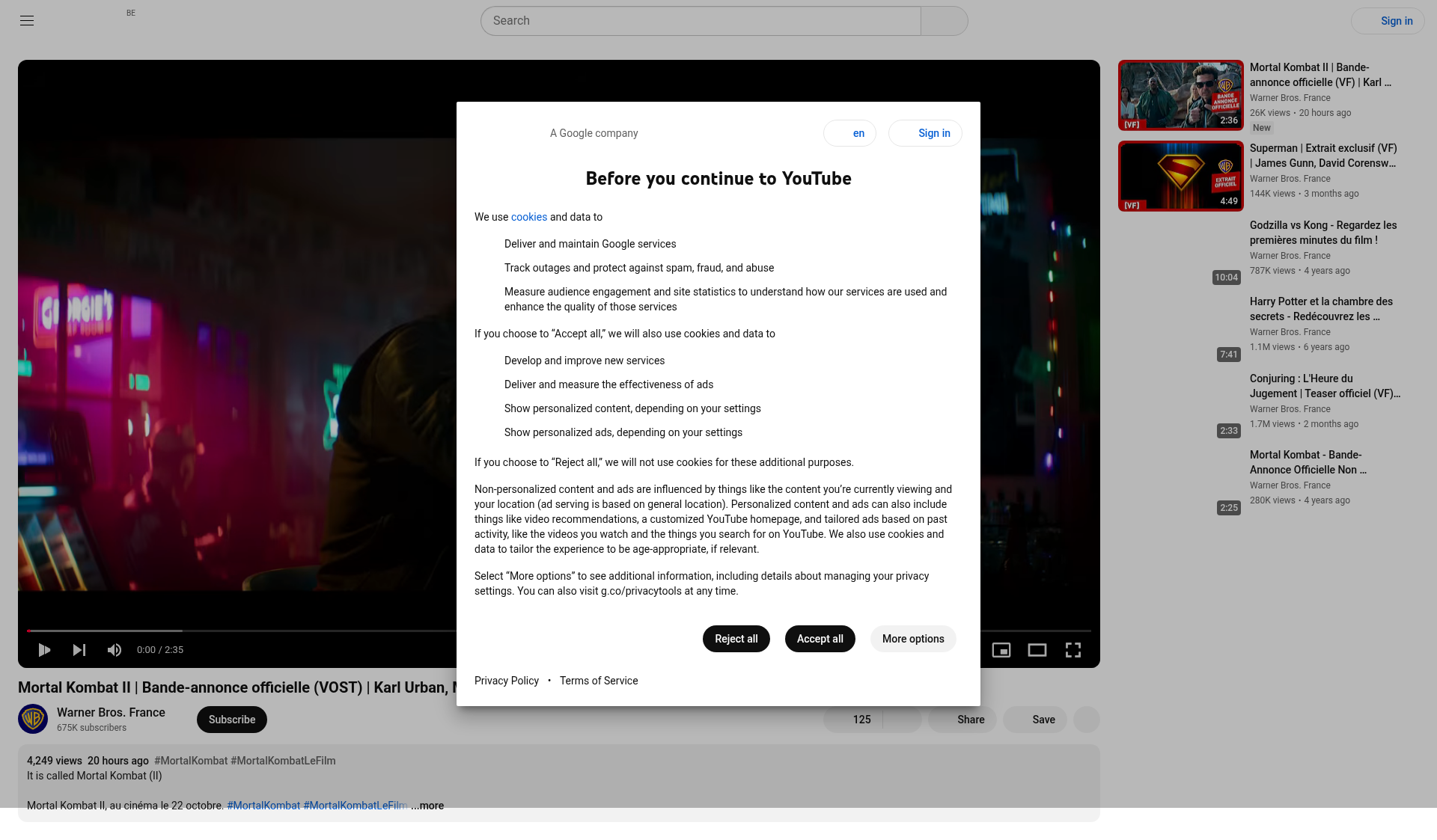This screenshot has width=1437, height=840.
Task: Open Harry Potter chambre des secrets video
Action: click(1321, 309)
